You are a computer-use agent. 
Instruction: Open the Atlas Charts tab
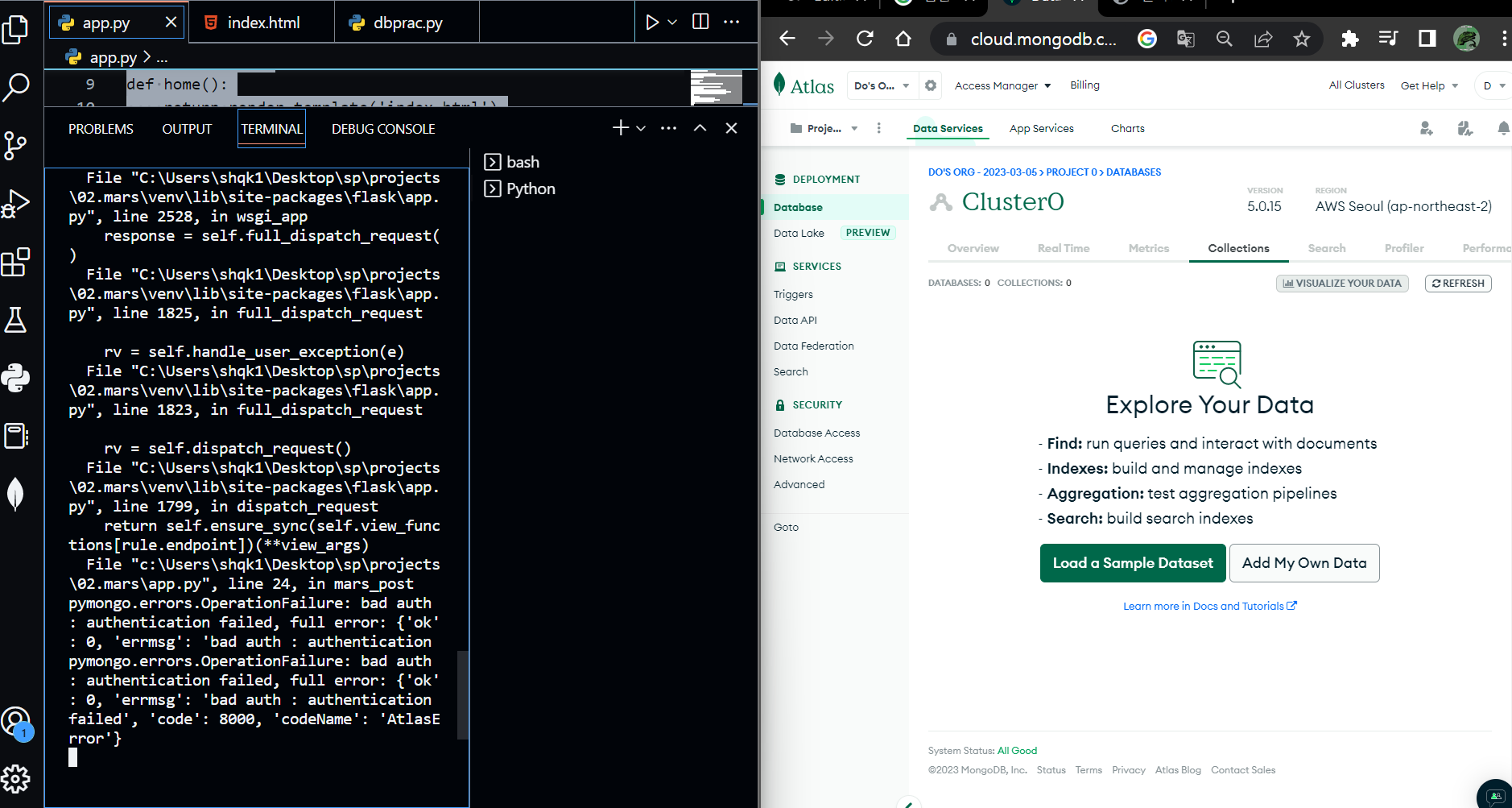click(x=1127, y=128)
